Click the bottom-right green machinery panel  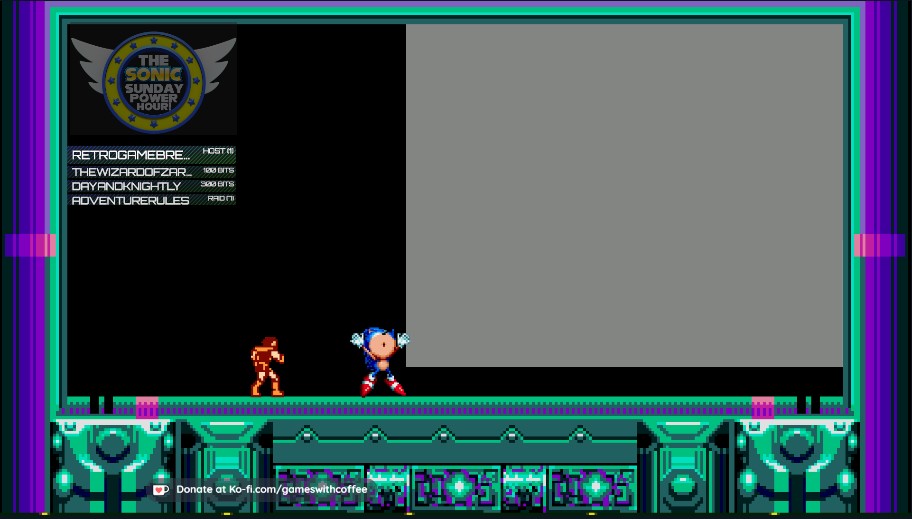coord(797,466)
